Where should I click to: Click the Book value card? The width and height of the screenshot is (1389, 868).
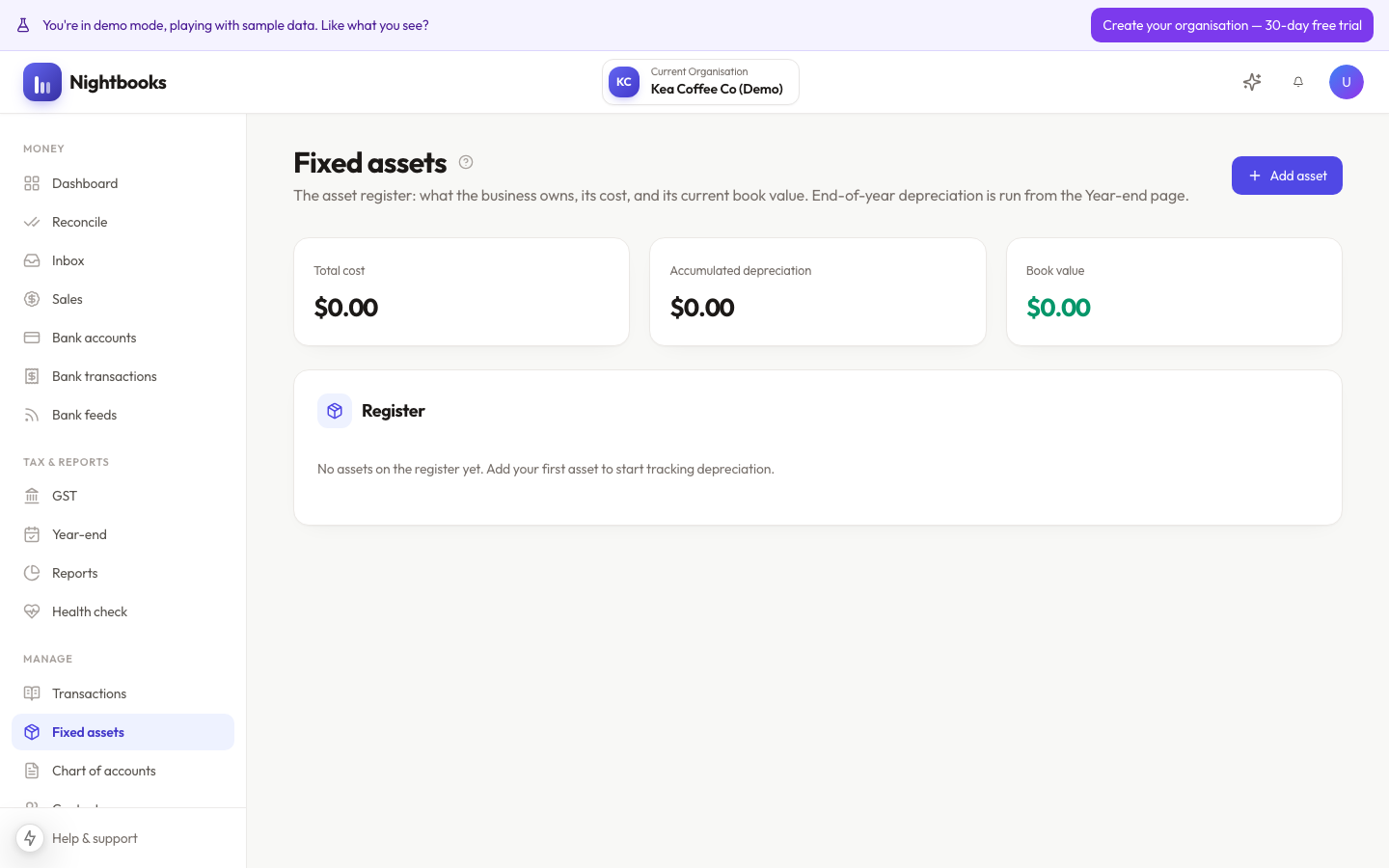(1174, 291)
